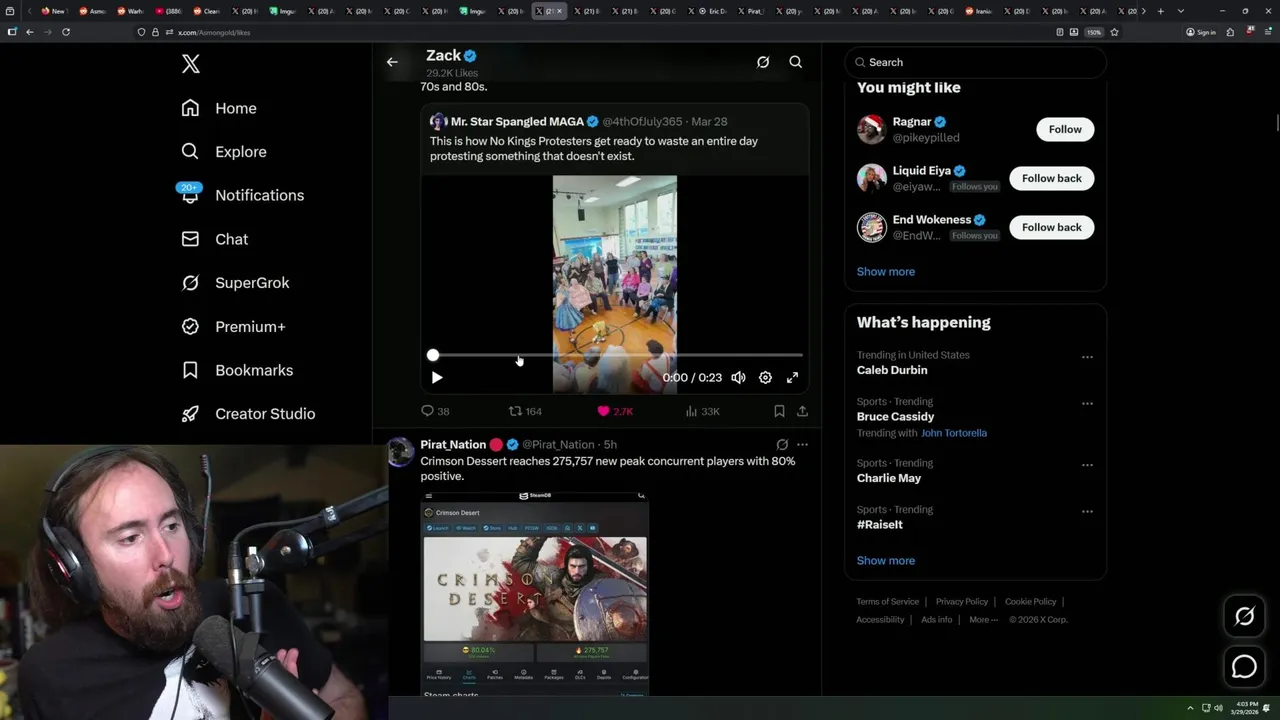Open Pirat_Nation profile avatar
Screen dimensions: 1280x720
tap(401, 452)
